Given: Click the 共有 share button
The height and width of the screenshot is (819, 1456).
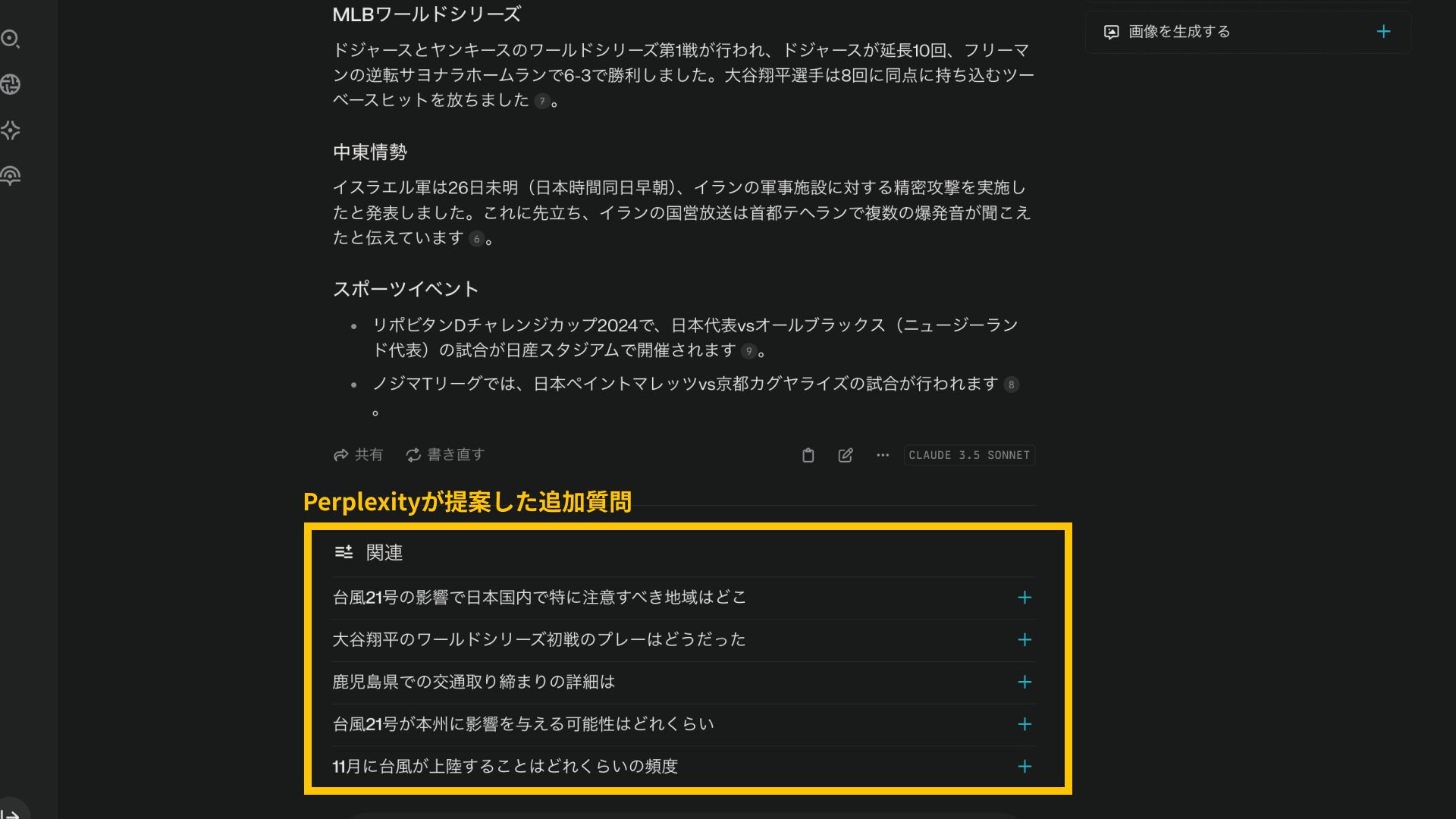Looking at the screenshot, I should [x=358, y=455].
